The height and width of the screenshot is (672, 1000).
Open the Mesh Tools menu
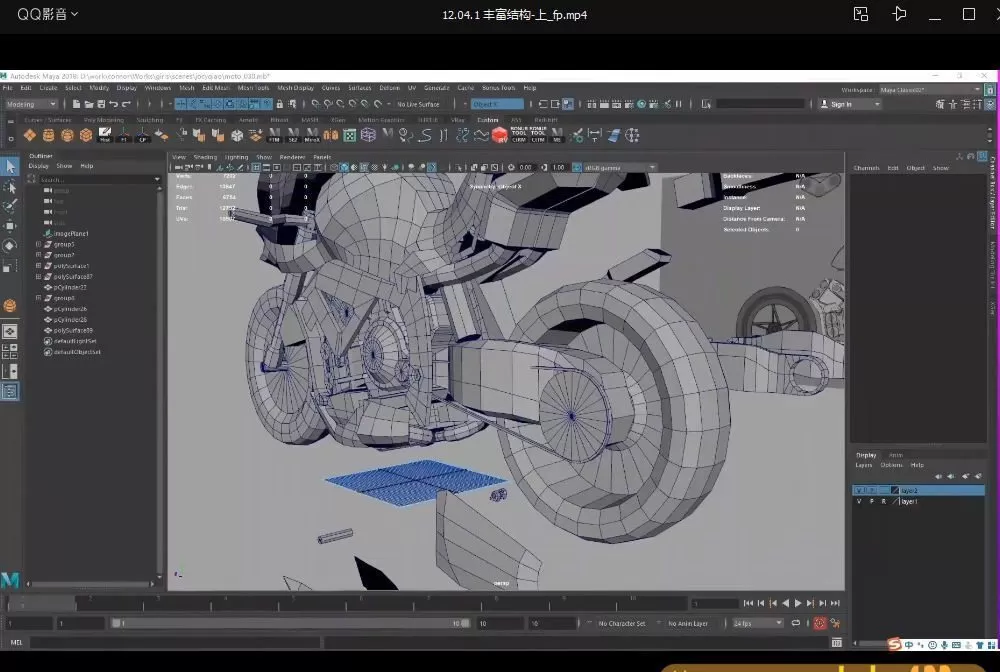coord(253,88)
